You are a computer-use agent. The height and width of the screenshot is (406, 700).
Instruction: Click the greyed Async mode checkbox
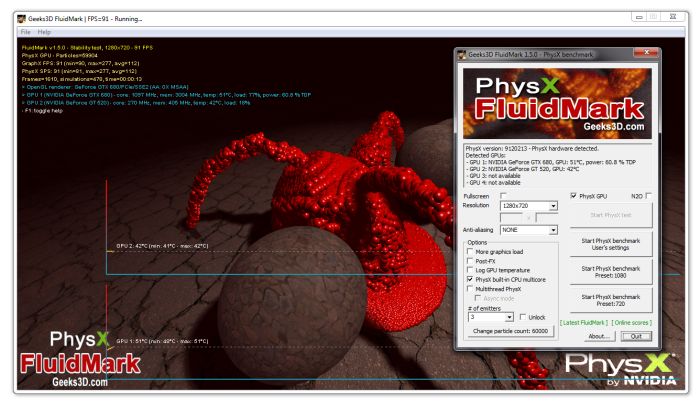[478, 298]
